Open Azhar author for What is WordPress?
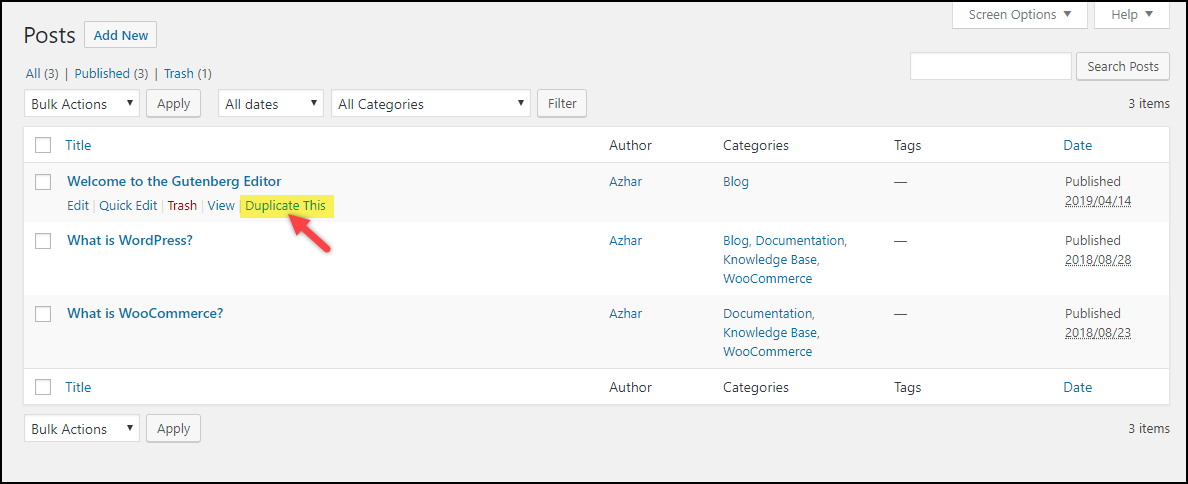Viewport: 1188px width, 484px height. (x=625, y=240)
